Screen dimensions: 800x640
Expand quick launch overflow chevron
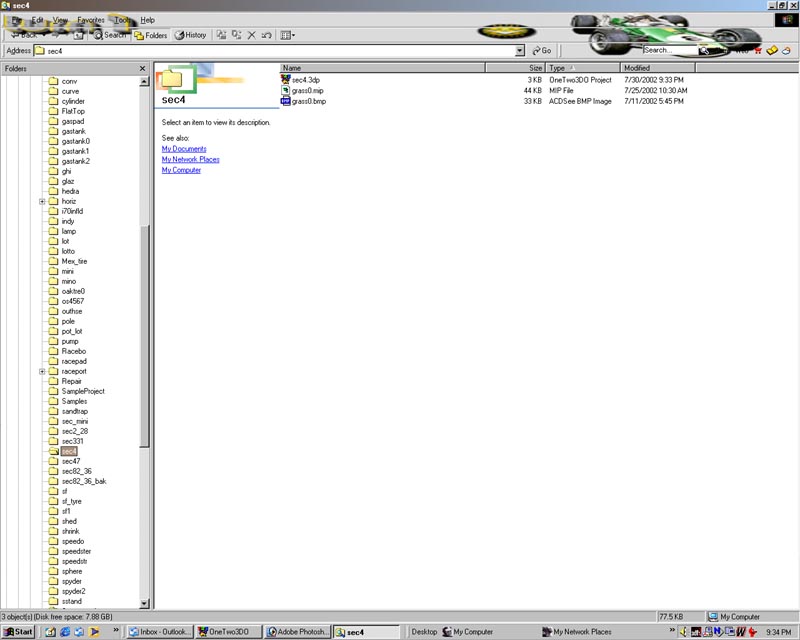tap(116, 630)
